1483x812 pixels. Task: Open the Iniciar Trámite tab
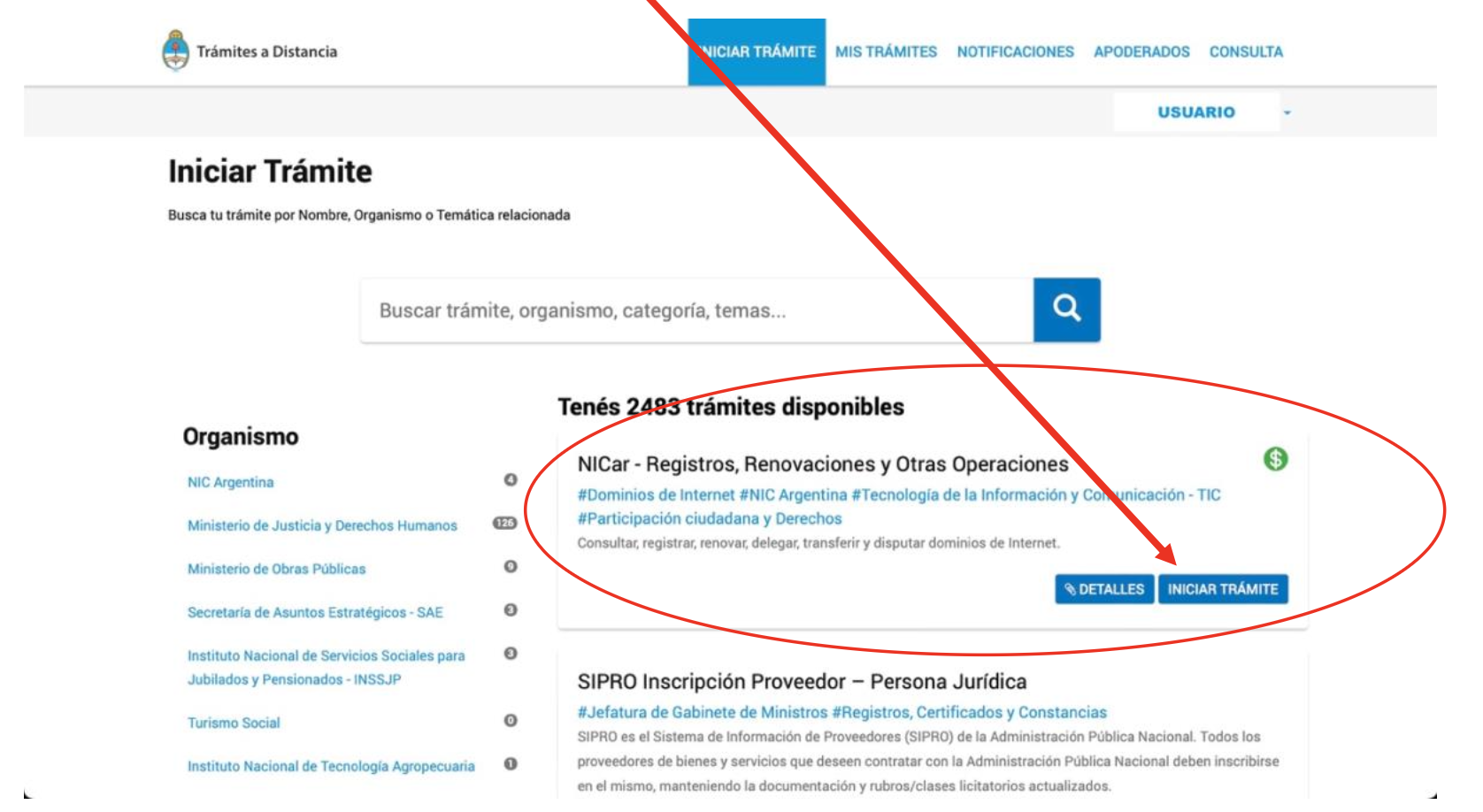click(x=757, y=52)
